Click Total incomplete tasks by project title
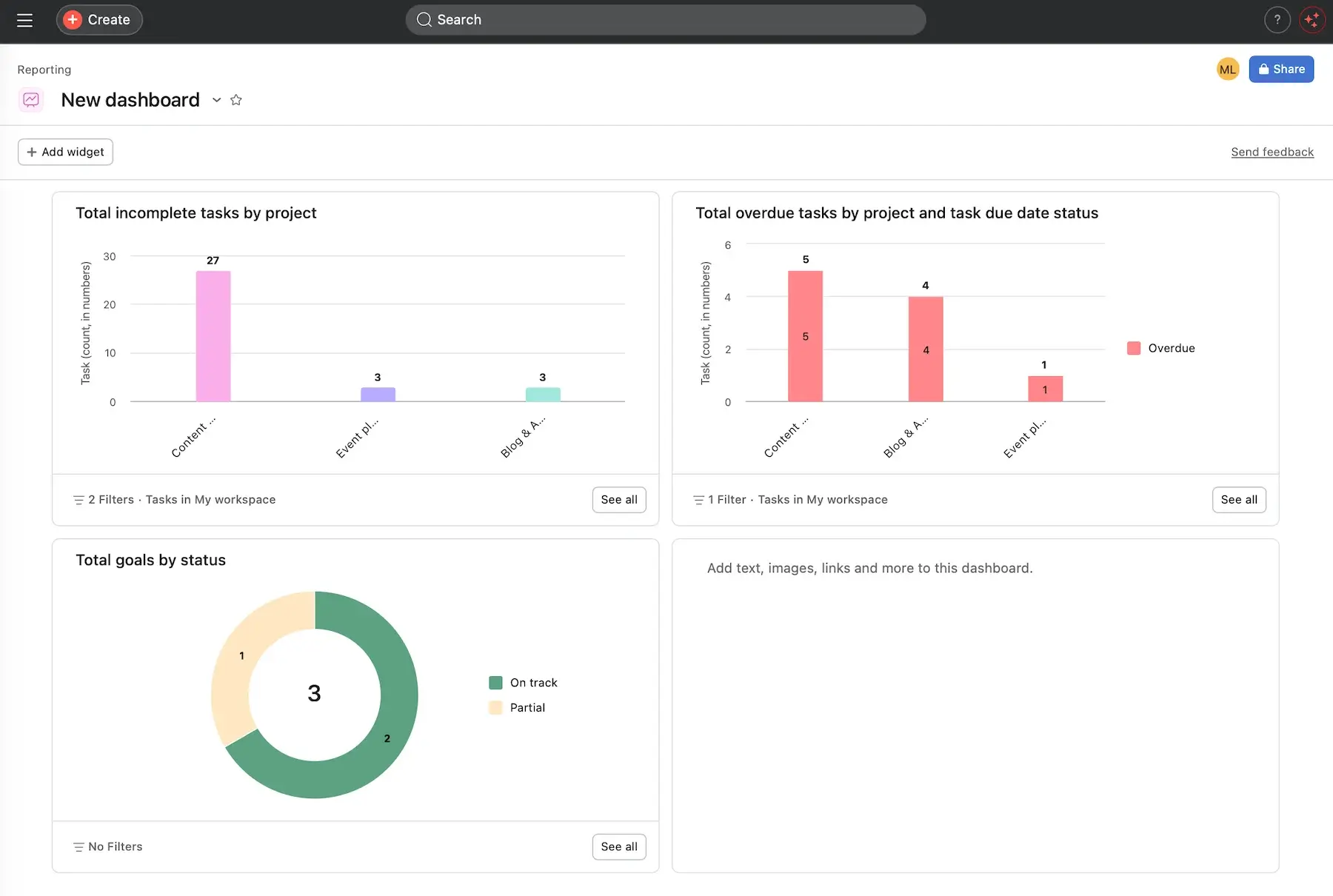Viewport: 1333px width, 896px height. pyautogui.click(x=196, y=213)
